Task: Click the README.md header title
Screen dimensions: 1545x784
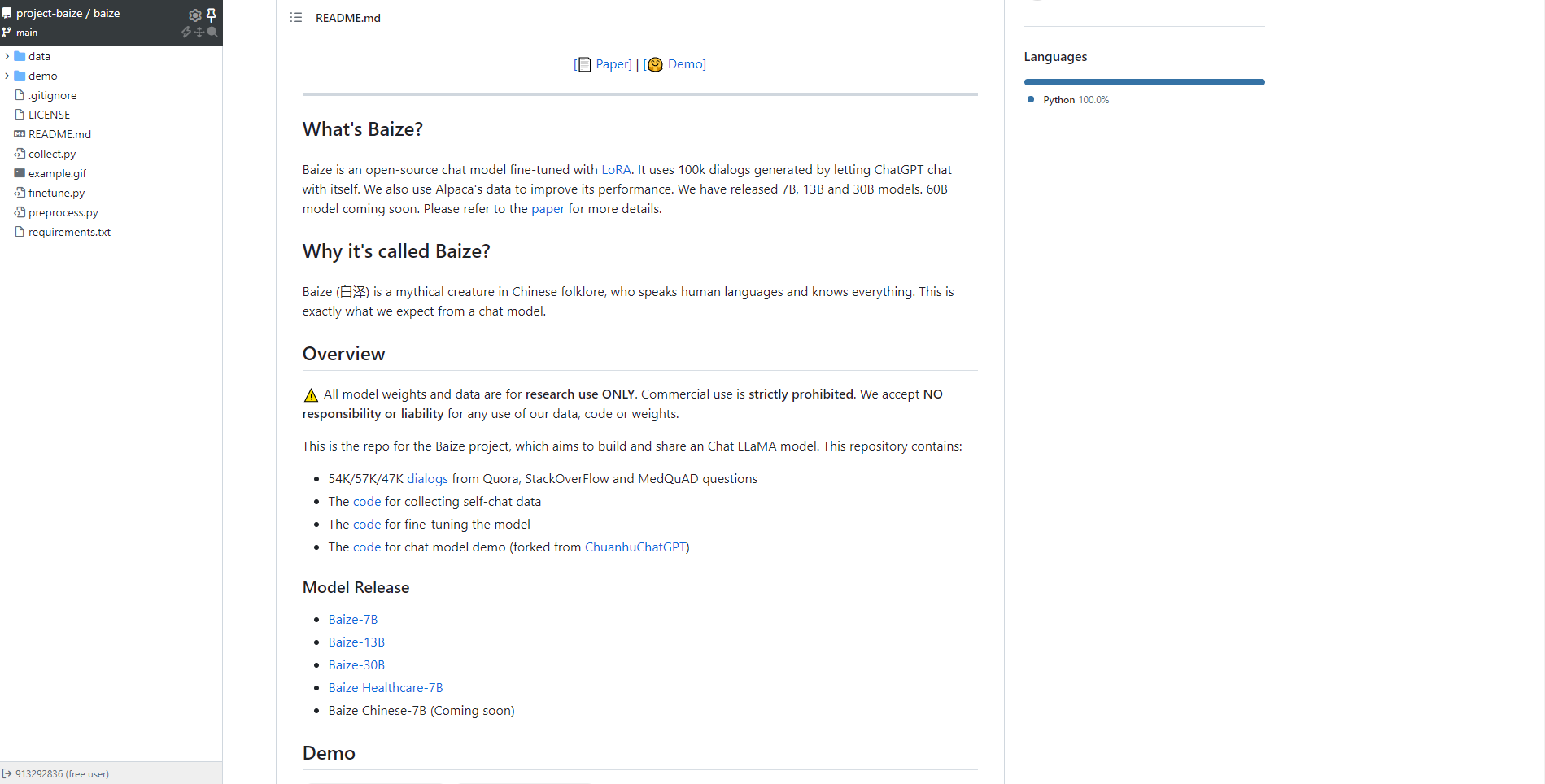Action: (x=347, y=18)
